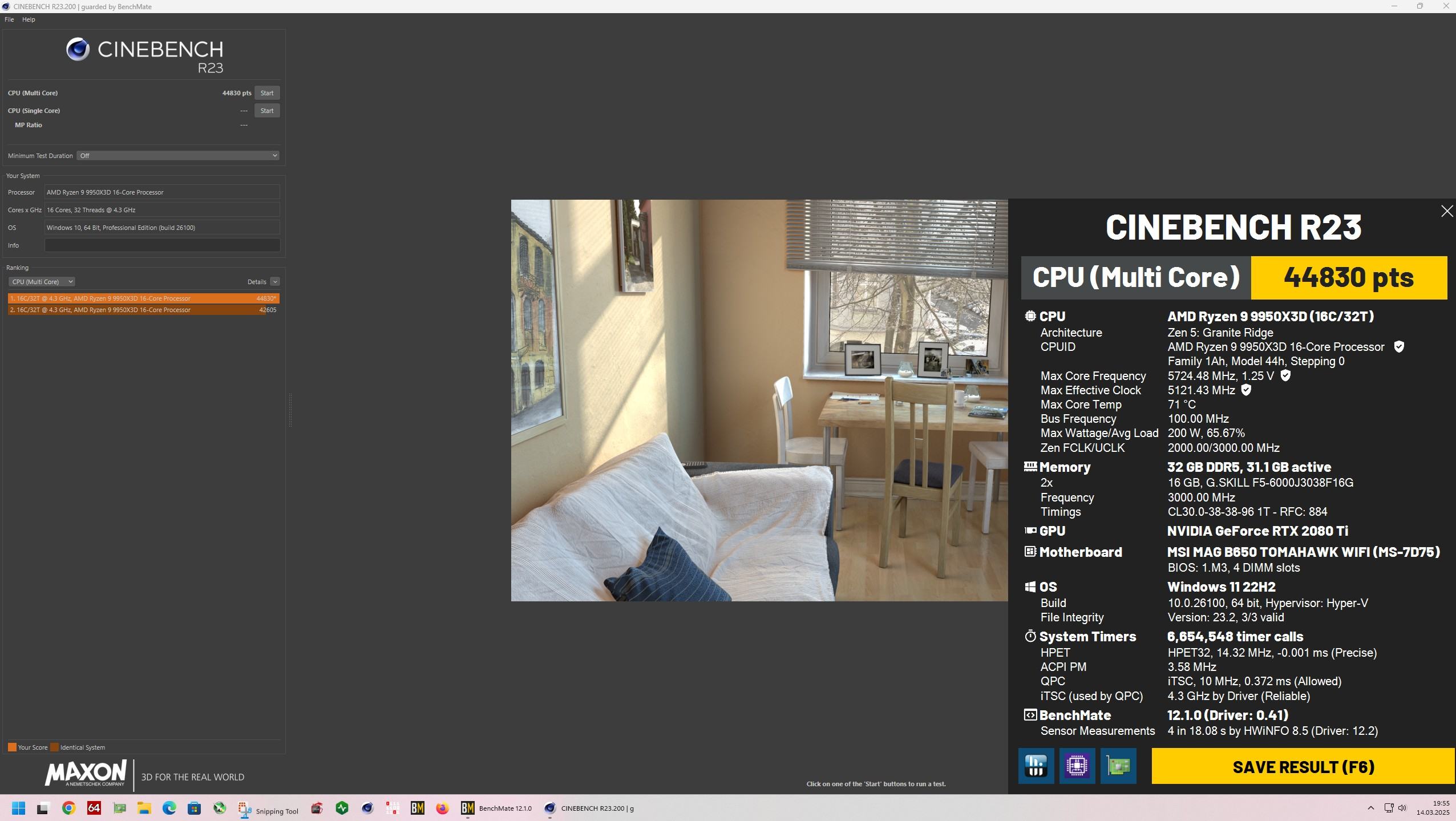1456x821 pixels.
Task: Start the CPU (Single Core) test
Action: point(266,111)
